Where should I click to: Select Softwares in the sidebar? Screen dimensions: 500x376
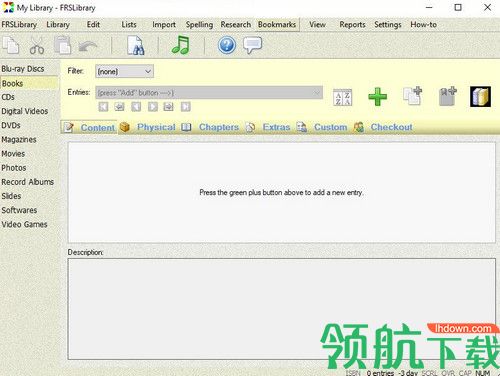19,210
